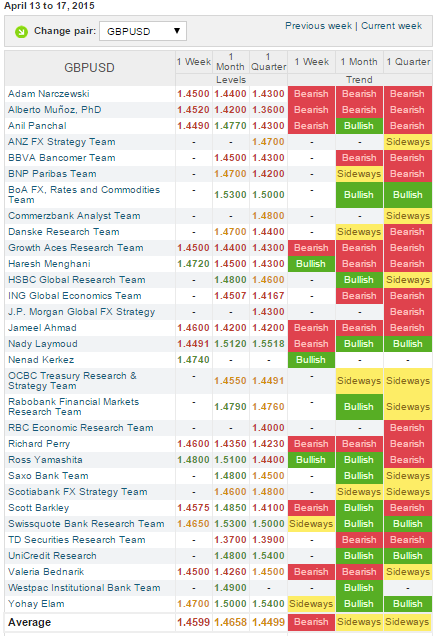The height and width of the screenshot is (636, 441).
Task: Click RBC's 1.4000 quarter level
Action: click(x=268, y=428)
